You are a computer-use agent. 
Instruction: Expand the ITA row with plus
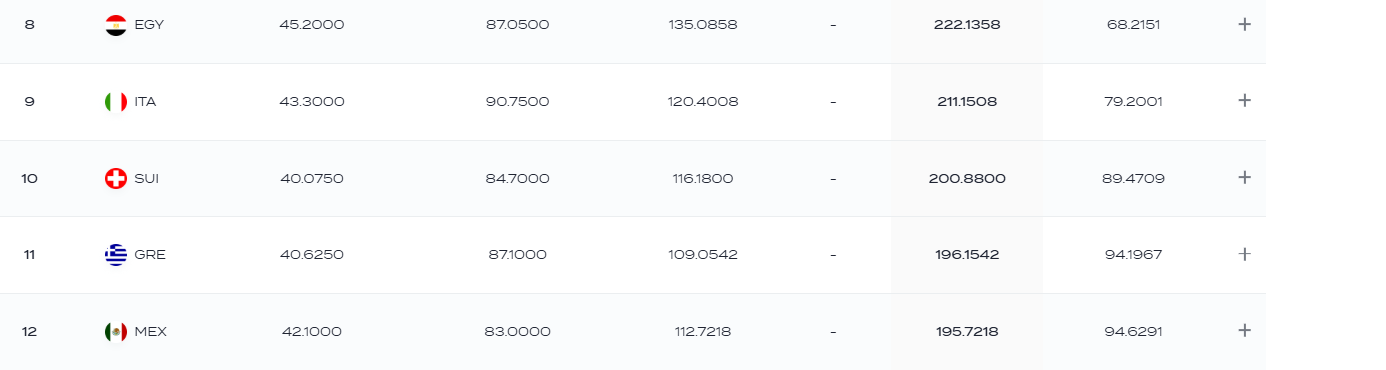click(x=1244, y=100)
